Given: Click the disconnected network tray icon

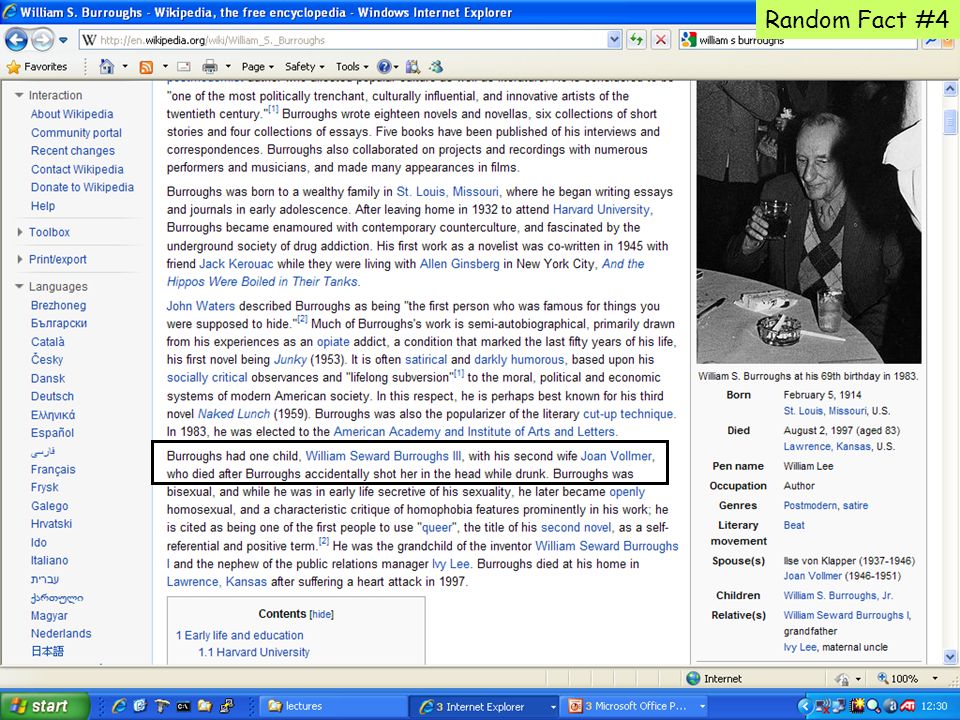Looking at the screenshot, I should pos(824,707).
